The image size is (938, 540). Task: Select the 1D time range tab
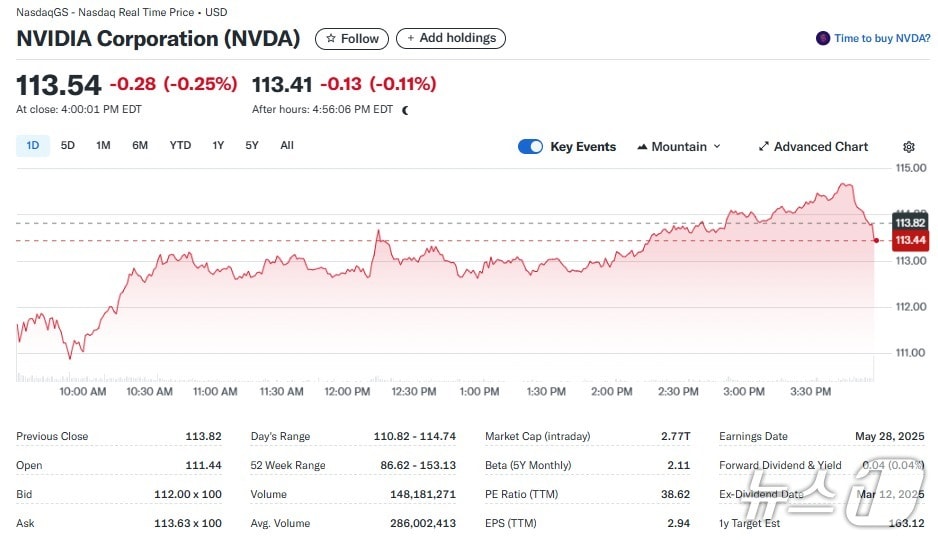[33, 146]
